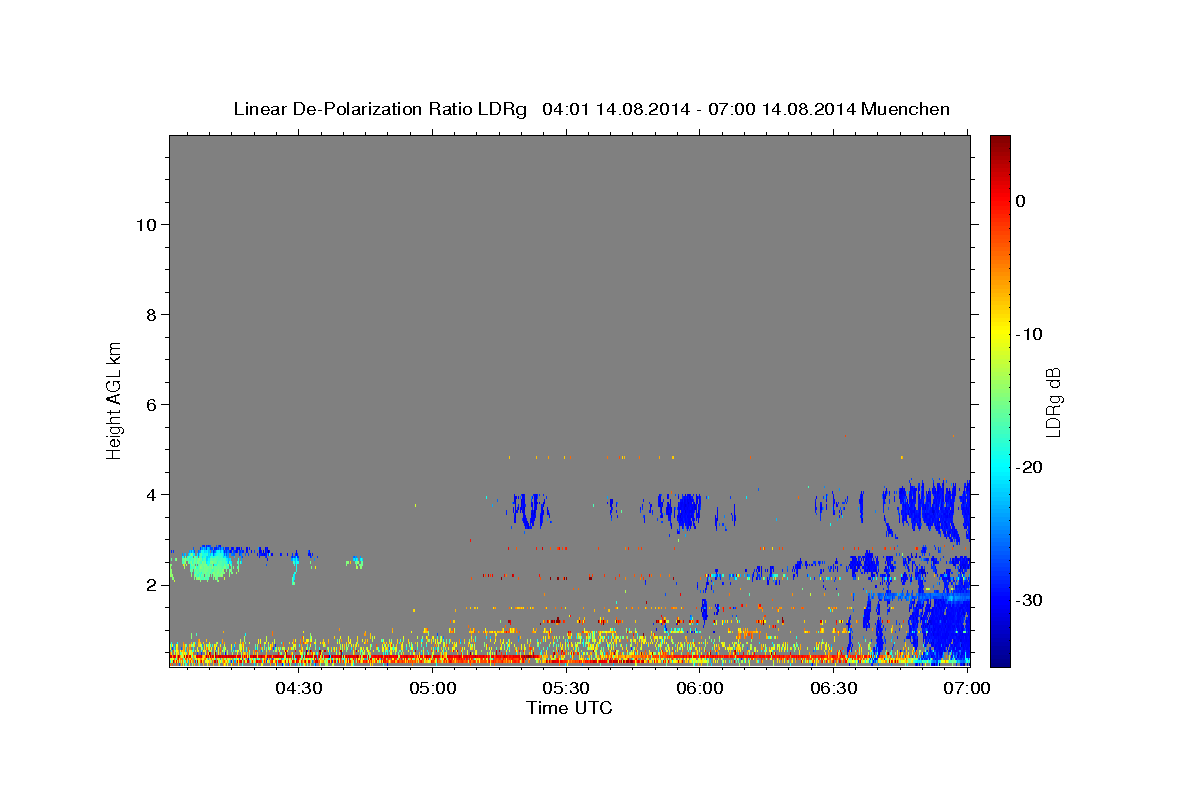Click the 'LDRg dB' colorbar label

[x=1053, y=402]
